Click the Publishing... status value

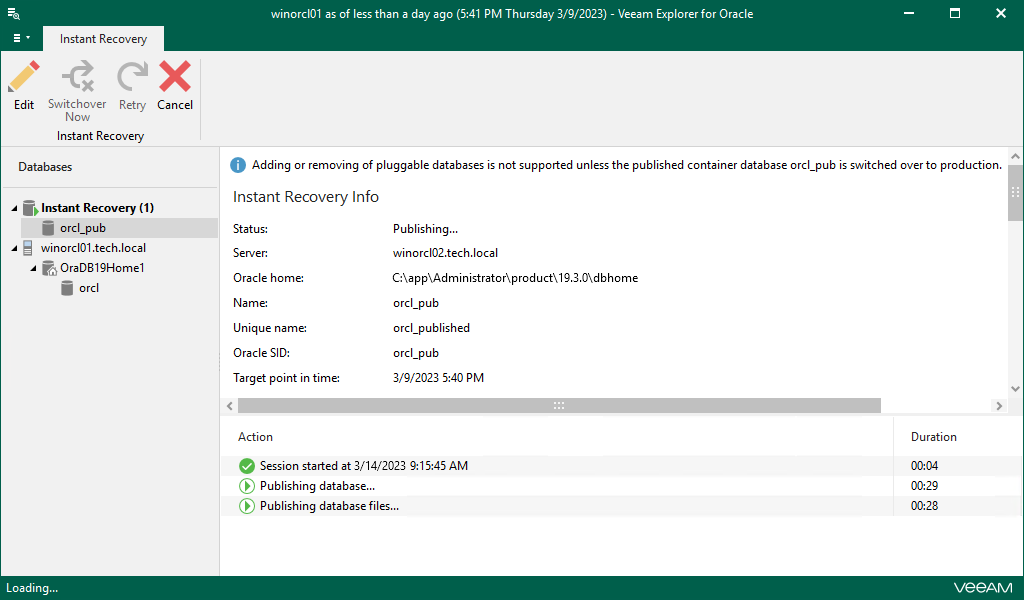pos(425,229)
